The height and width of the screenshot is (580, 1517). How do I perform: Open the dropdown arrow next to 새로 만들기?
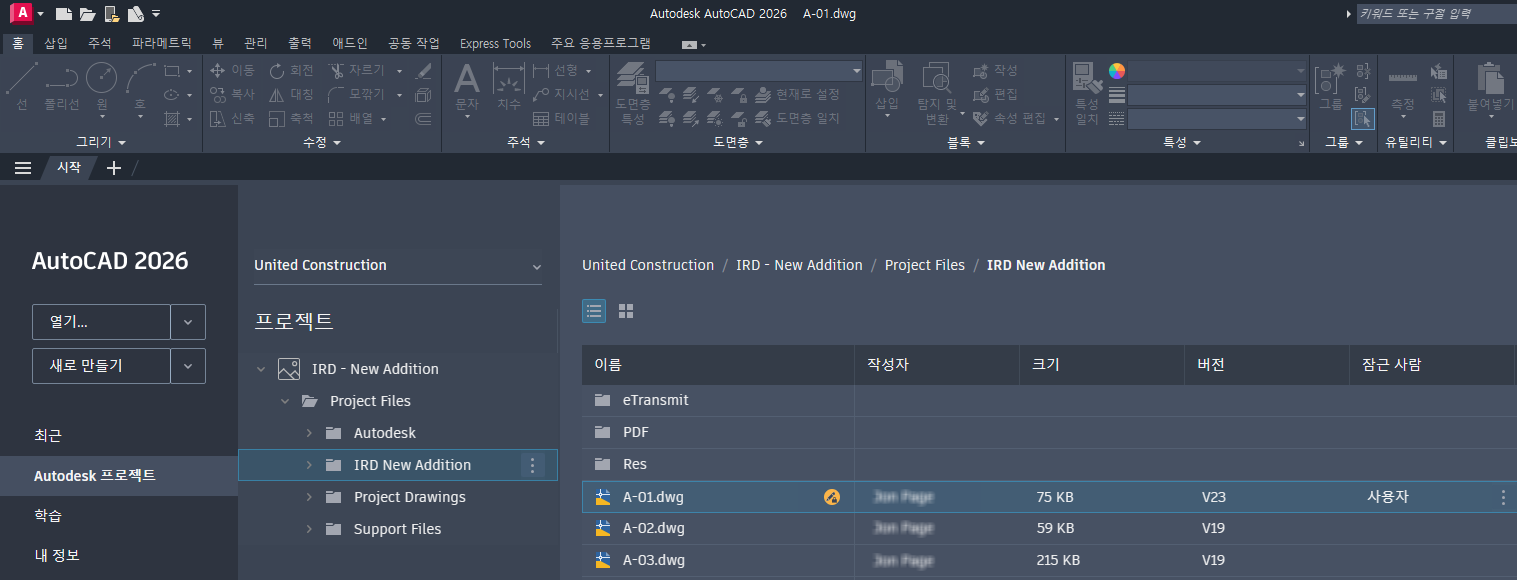188,366
